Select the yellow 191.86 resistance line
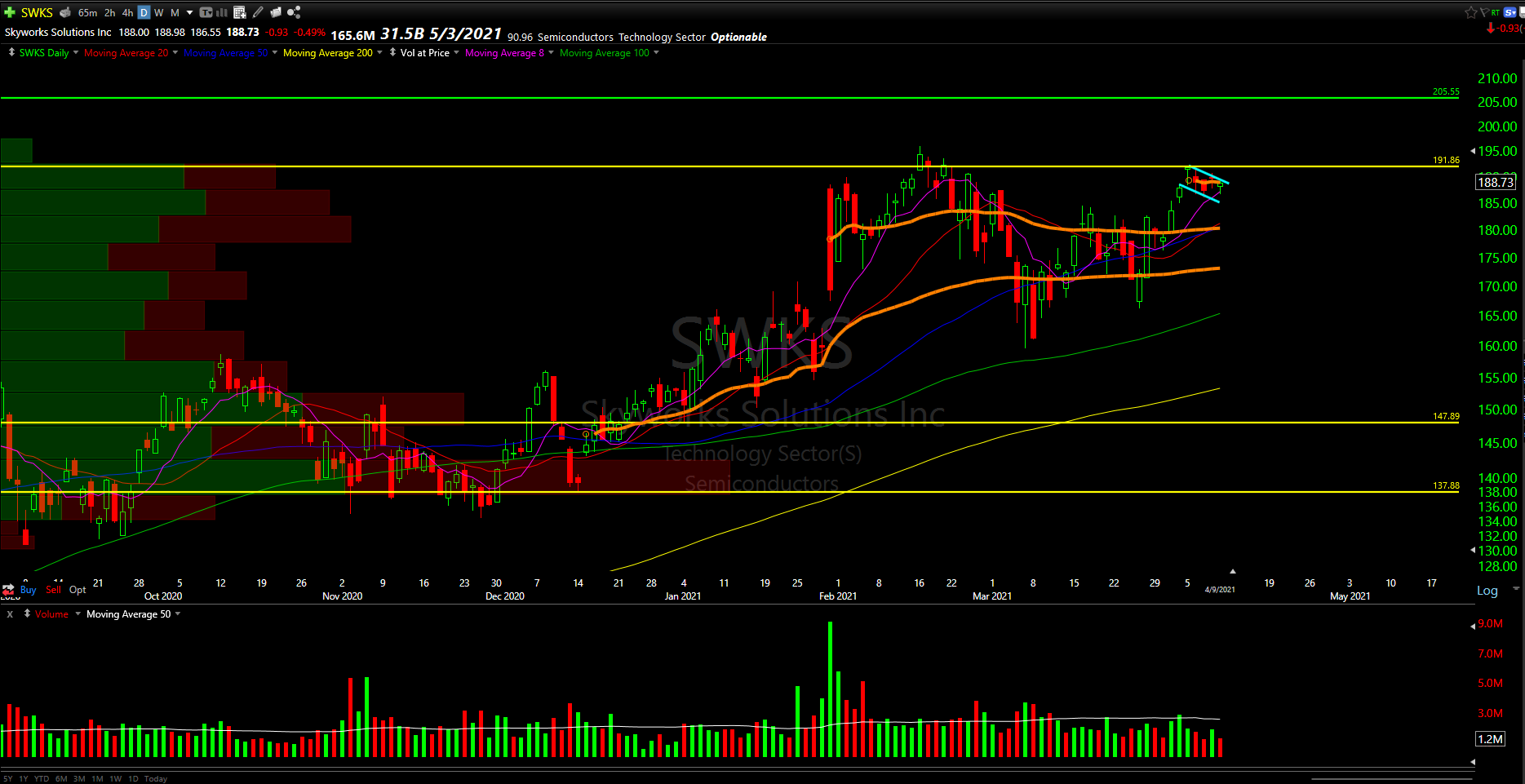 (729, 166)
